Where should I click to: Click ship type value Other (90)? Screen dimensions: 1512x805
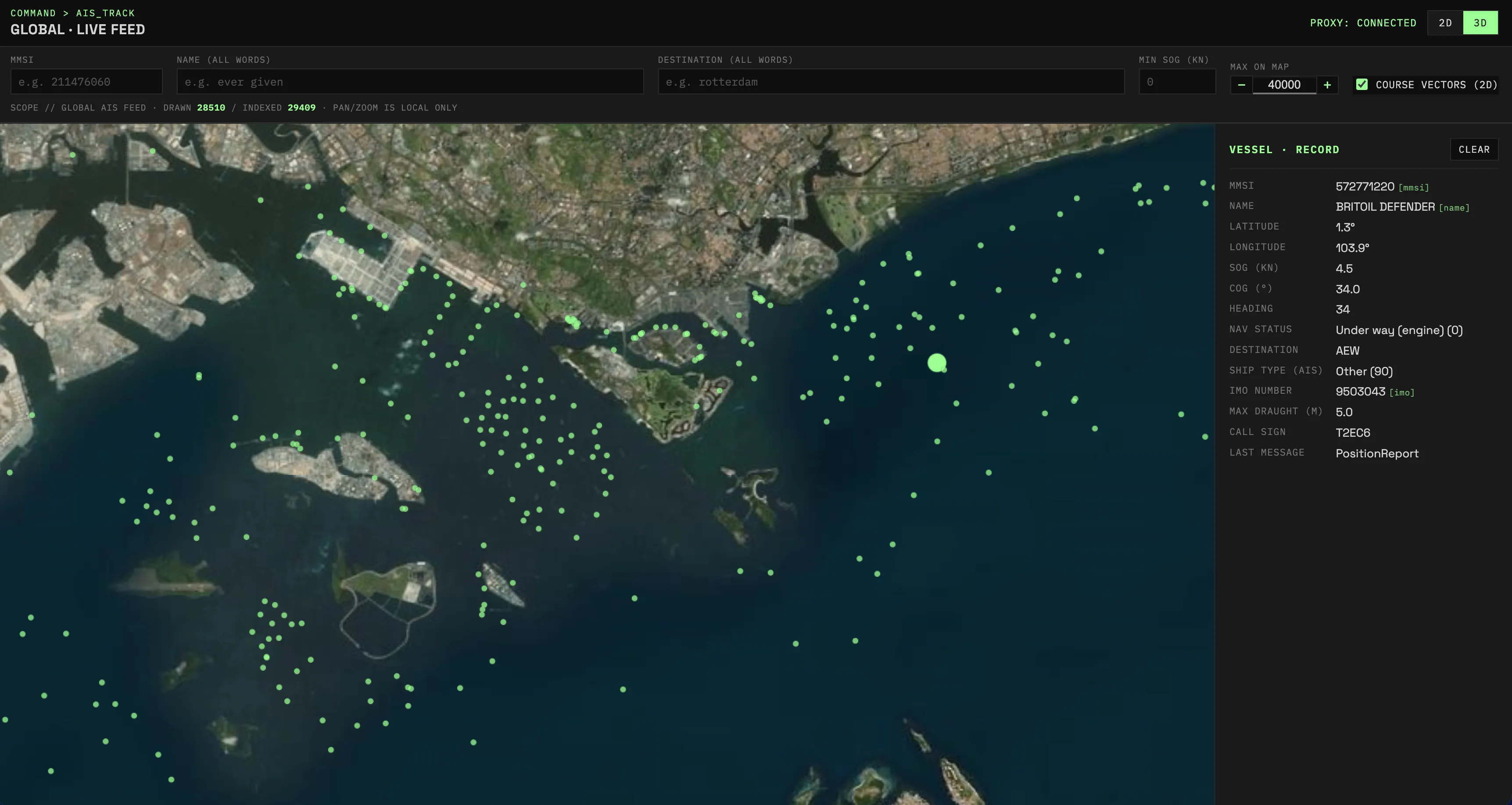1364,371
